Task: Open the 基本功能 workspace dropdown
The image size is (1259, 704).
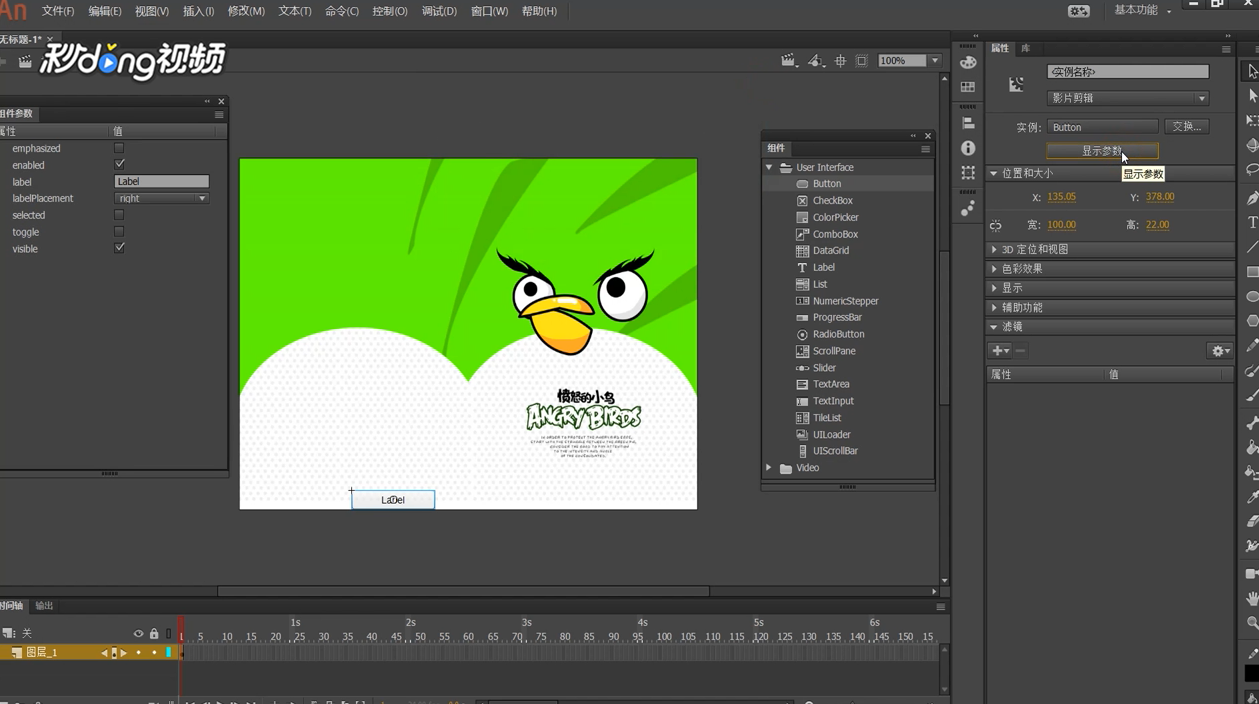Action: (x=1142, y=10)
